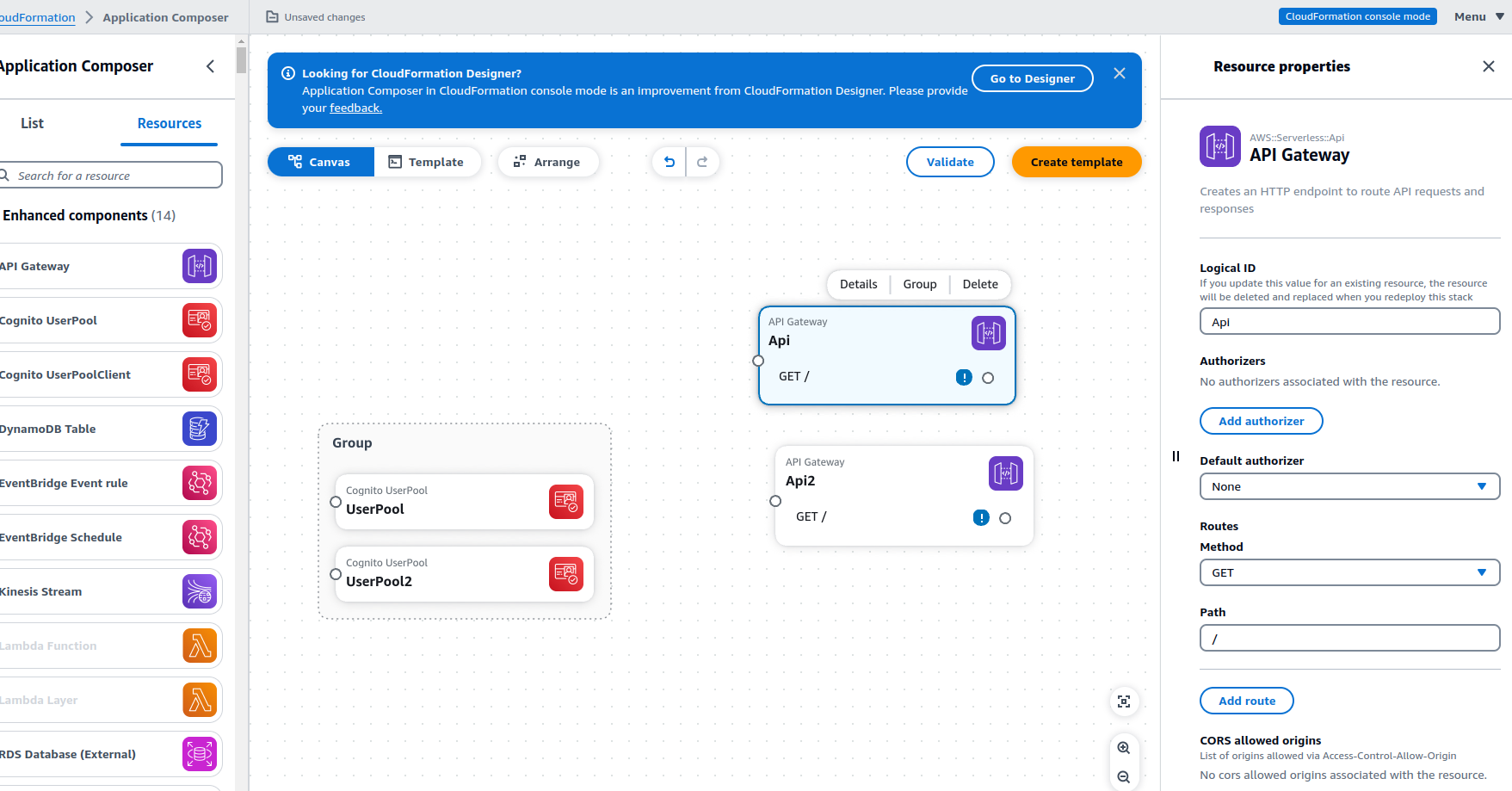Click the resources list scrollbar
This screenshot has height=791, width=1512.
pyautogui.click(x=241, y=60)
